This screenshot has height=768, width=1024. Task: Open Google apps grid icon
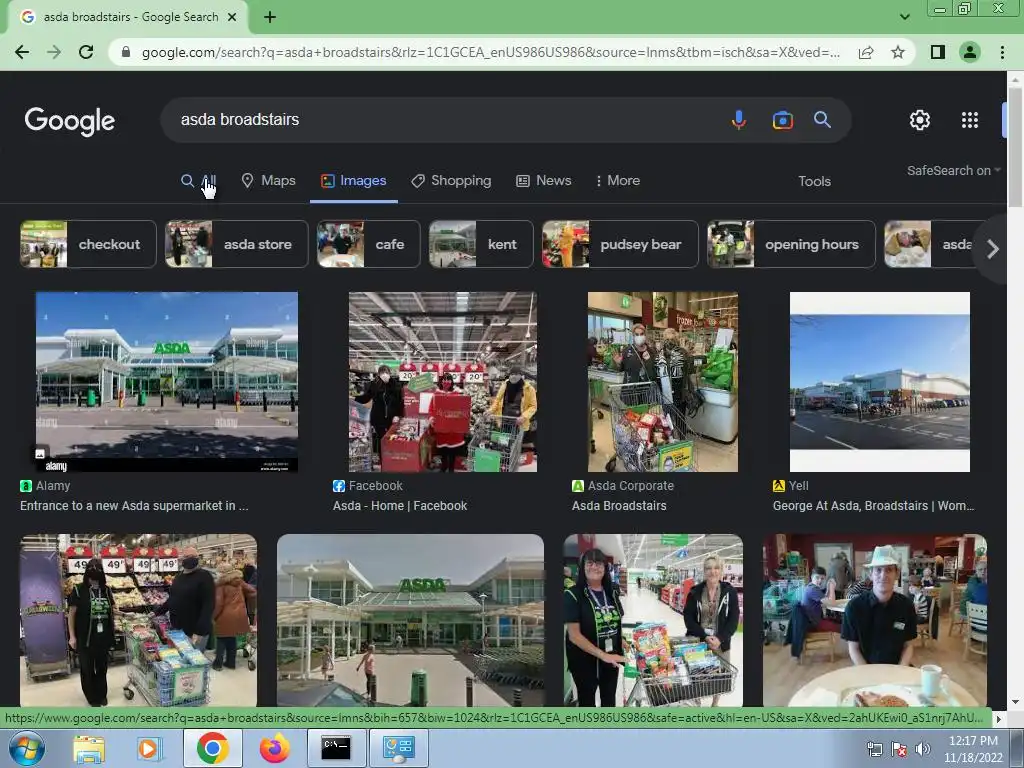coord(970,120)
